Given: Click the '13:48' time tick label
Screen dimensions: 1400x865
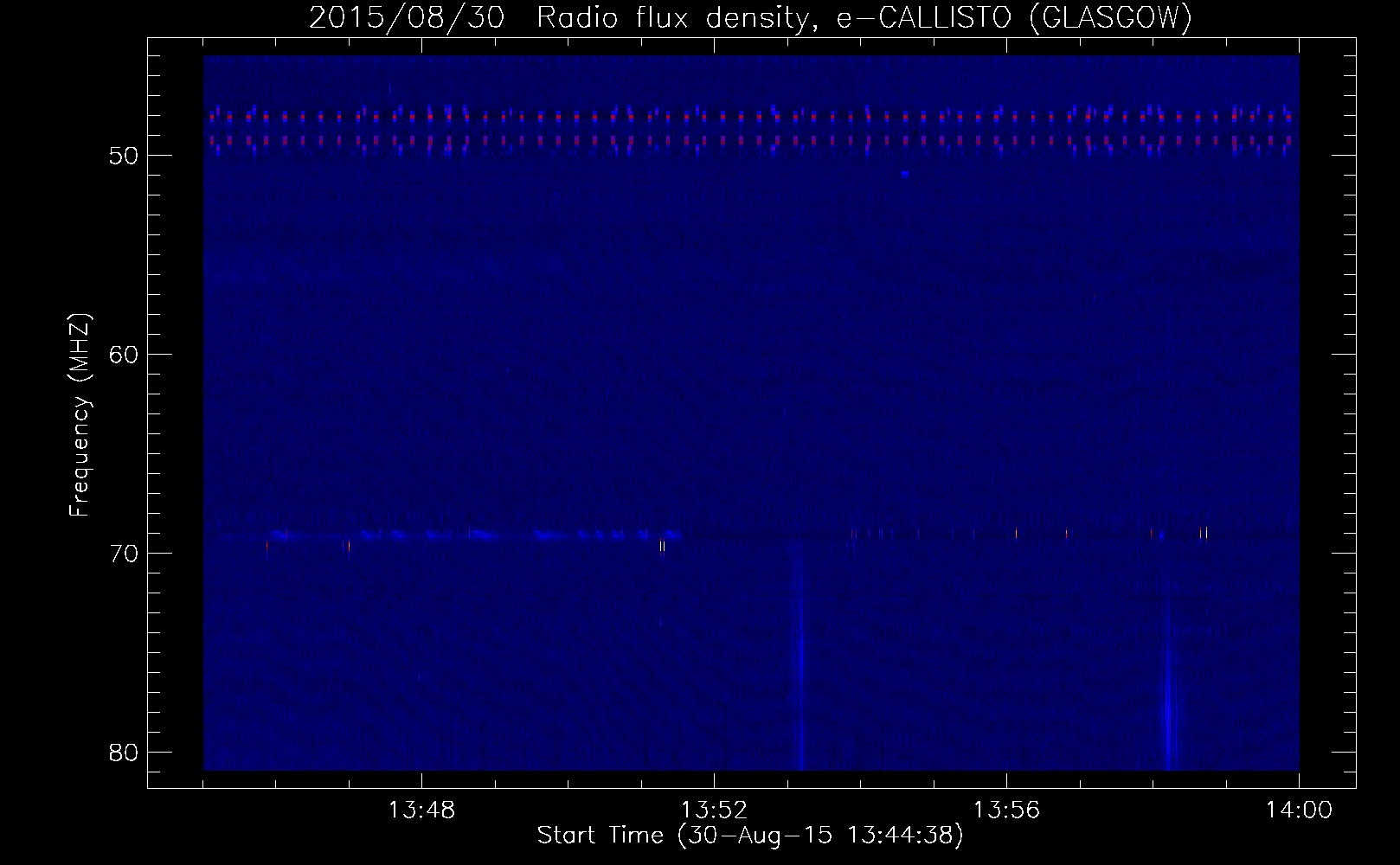Looking at the screenshot, I should [x=421, y=811].
